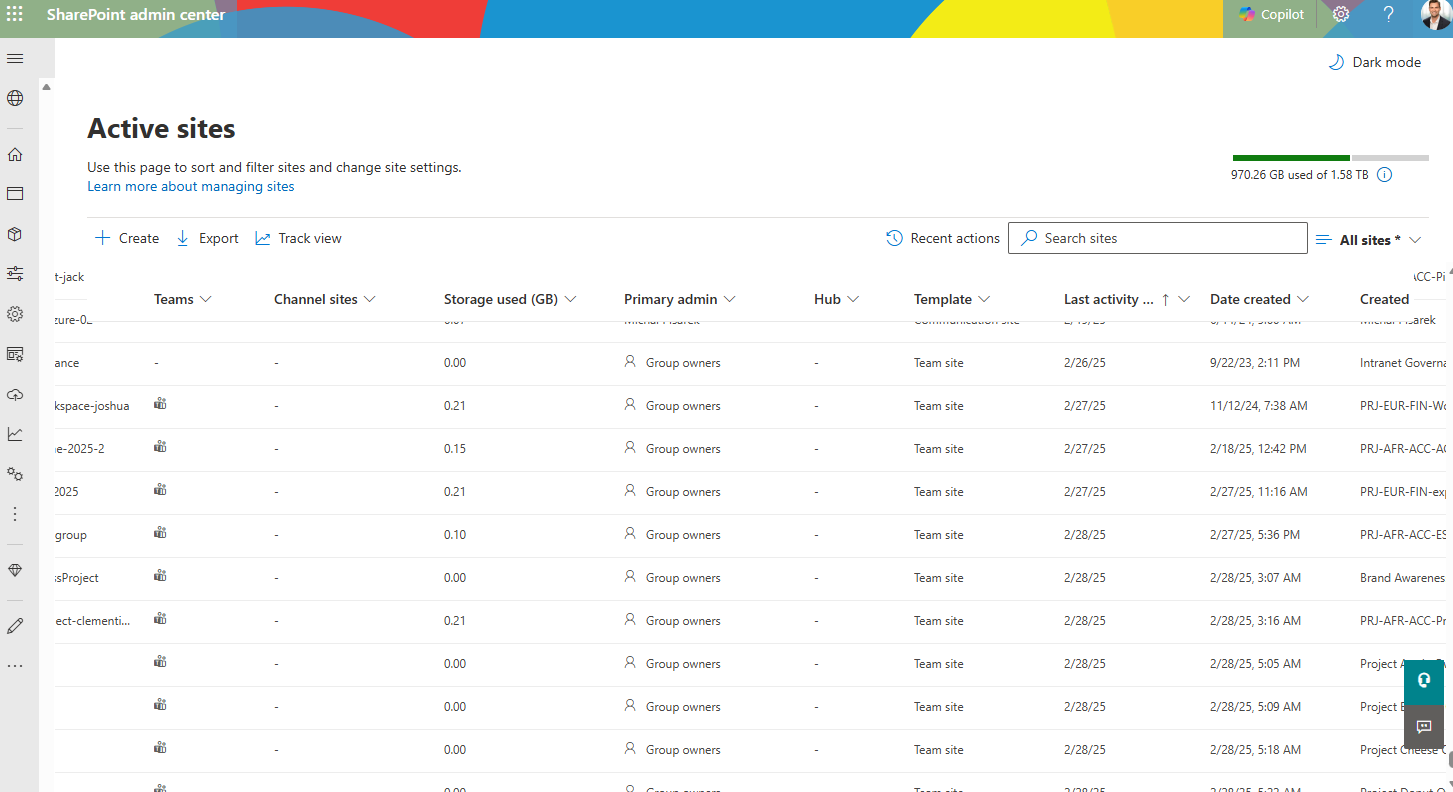1453x792 pixels.
Task: Open the Last activity sort dropdown
Action: (x=1126, y=298)
